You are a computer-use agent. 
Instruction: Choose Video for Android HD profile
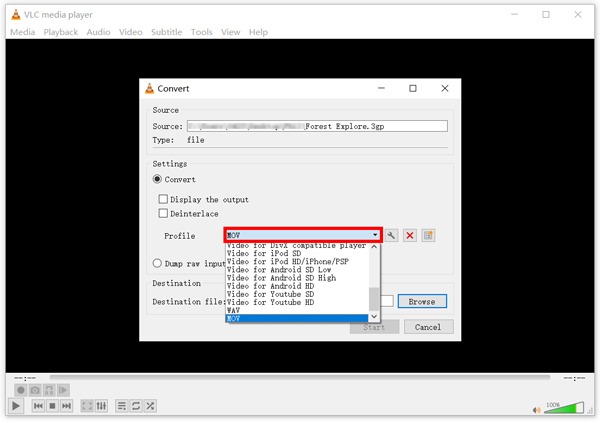[297, 286]
